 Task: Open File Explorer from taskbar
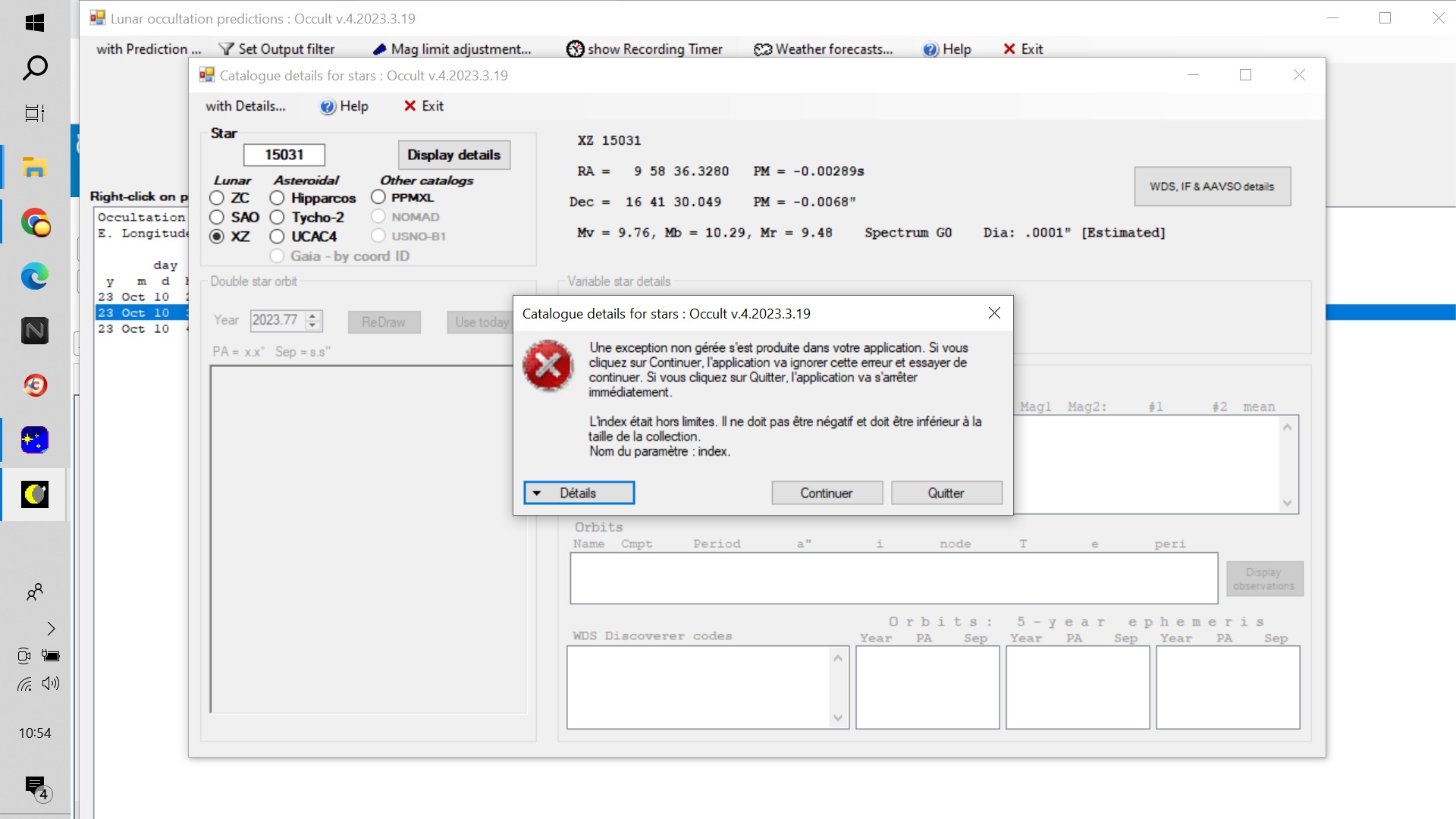point(35,168)
